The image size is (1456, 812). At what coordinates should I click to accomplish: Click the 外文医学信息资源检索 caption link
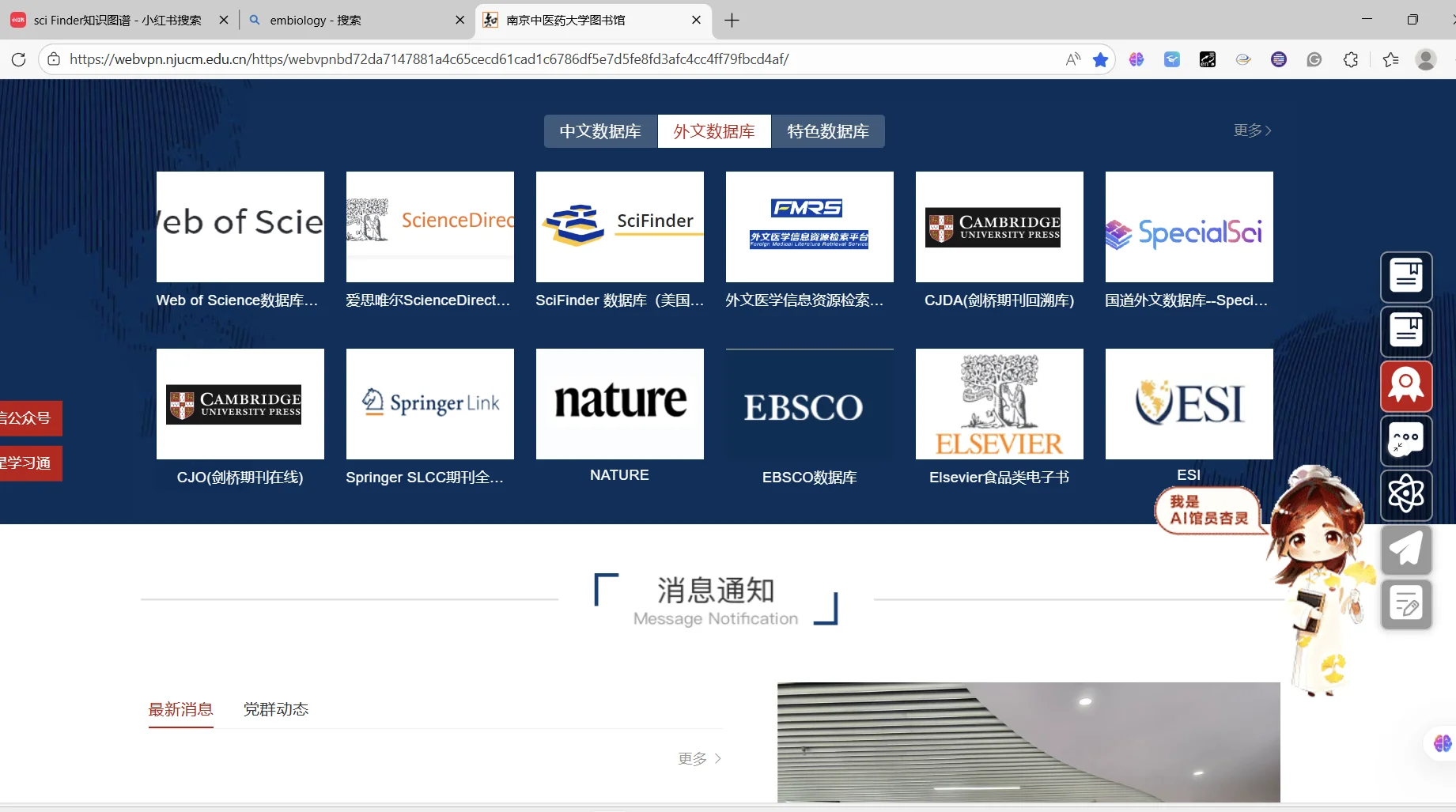coord(804,300)
